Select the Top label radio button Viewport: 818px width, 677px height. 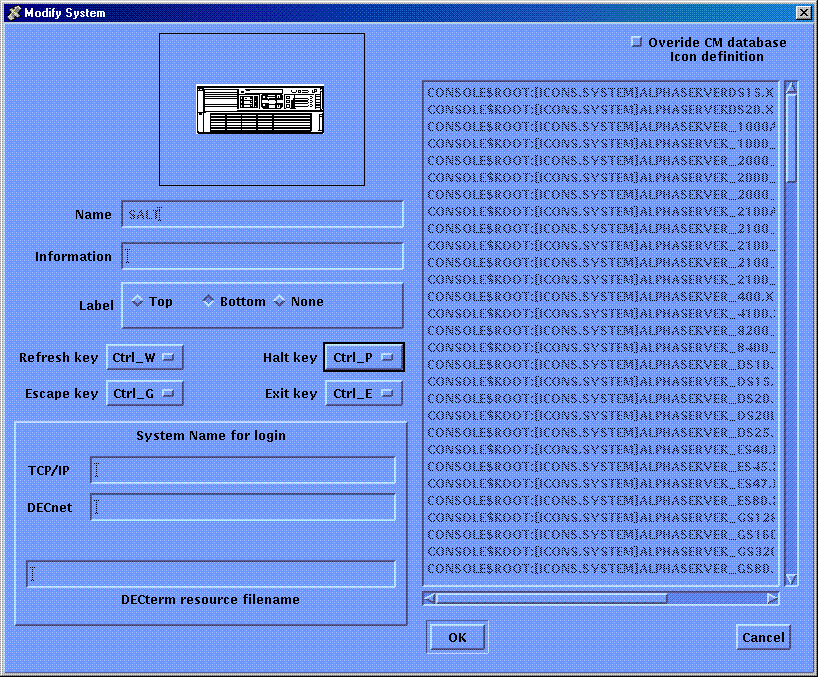[x=137, y=301]
